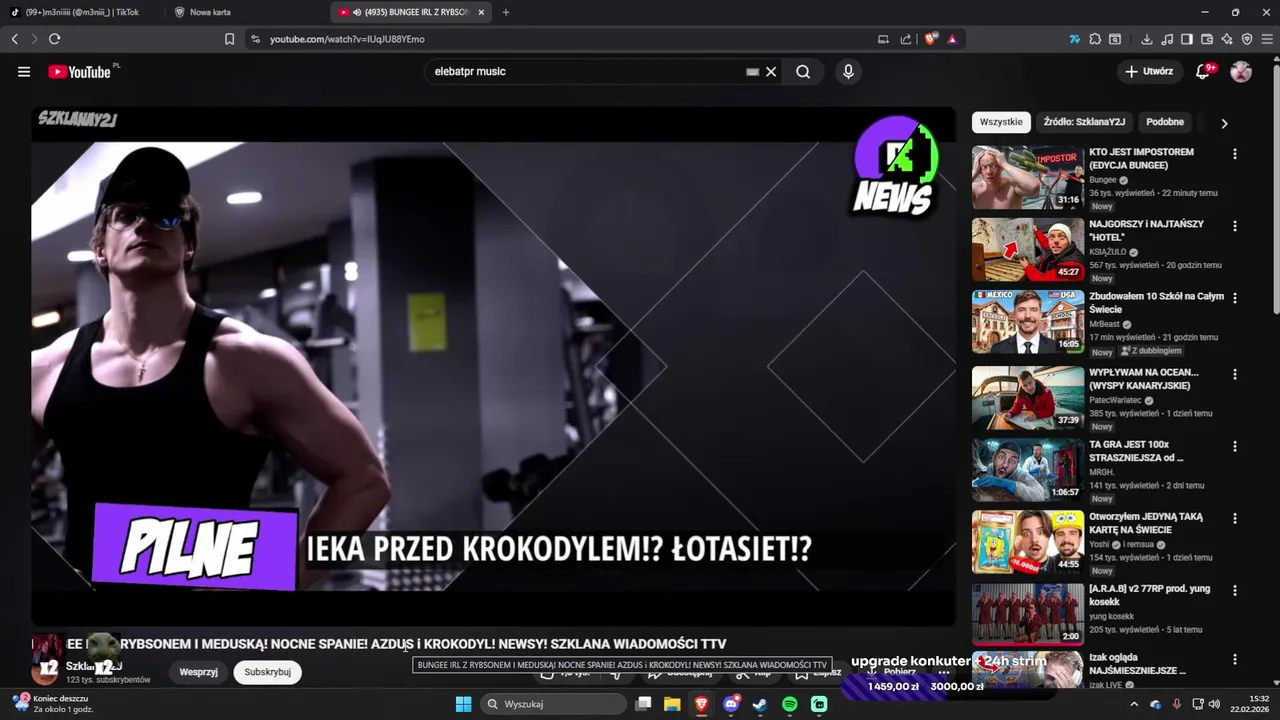Show hidden system tray icons chevron
Image resolution: width=1280 pixels, height=720 pixels.
1134,704
